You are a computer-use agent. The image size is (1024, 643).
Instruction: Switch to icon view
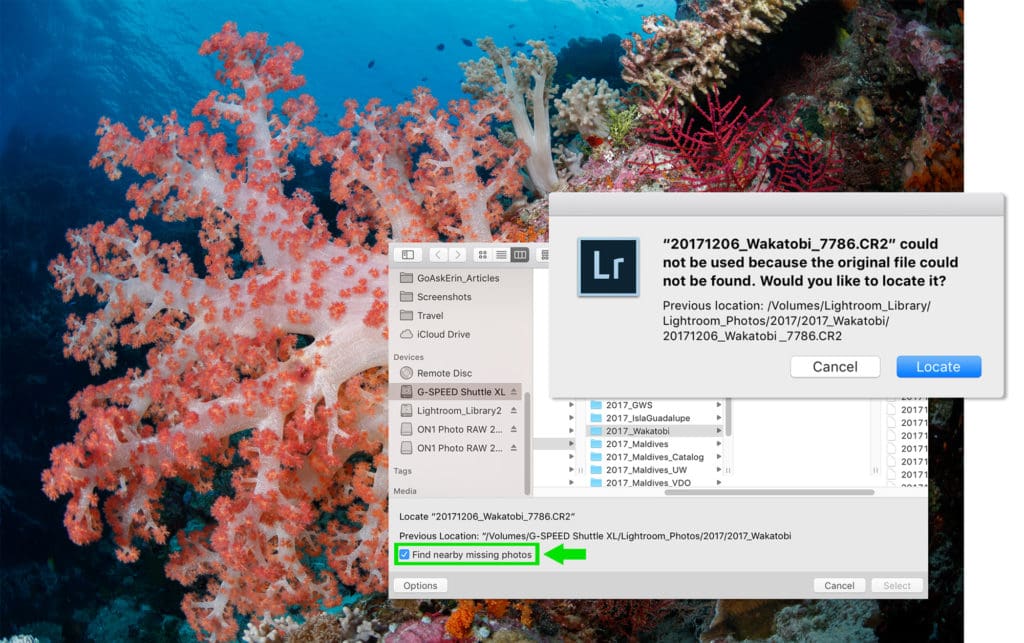(x=483, y=255)
